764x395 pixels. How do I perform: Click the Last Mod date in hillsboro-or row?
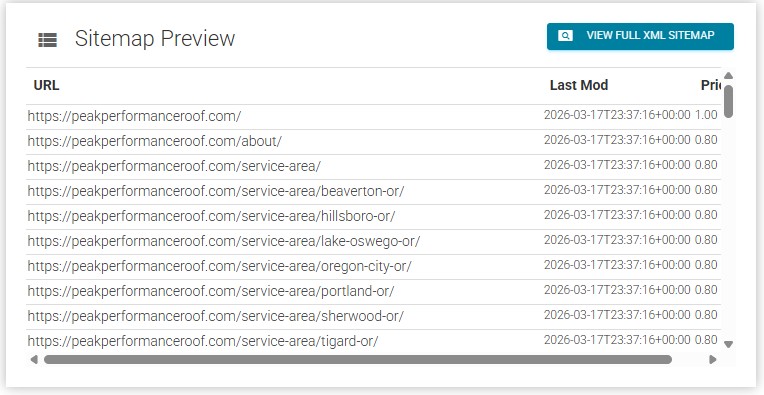[x=617, y=215]
